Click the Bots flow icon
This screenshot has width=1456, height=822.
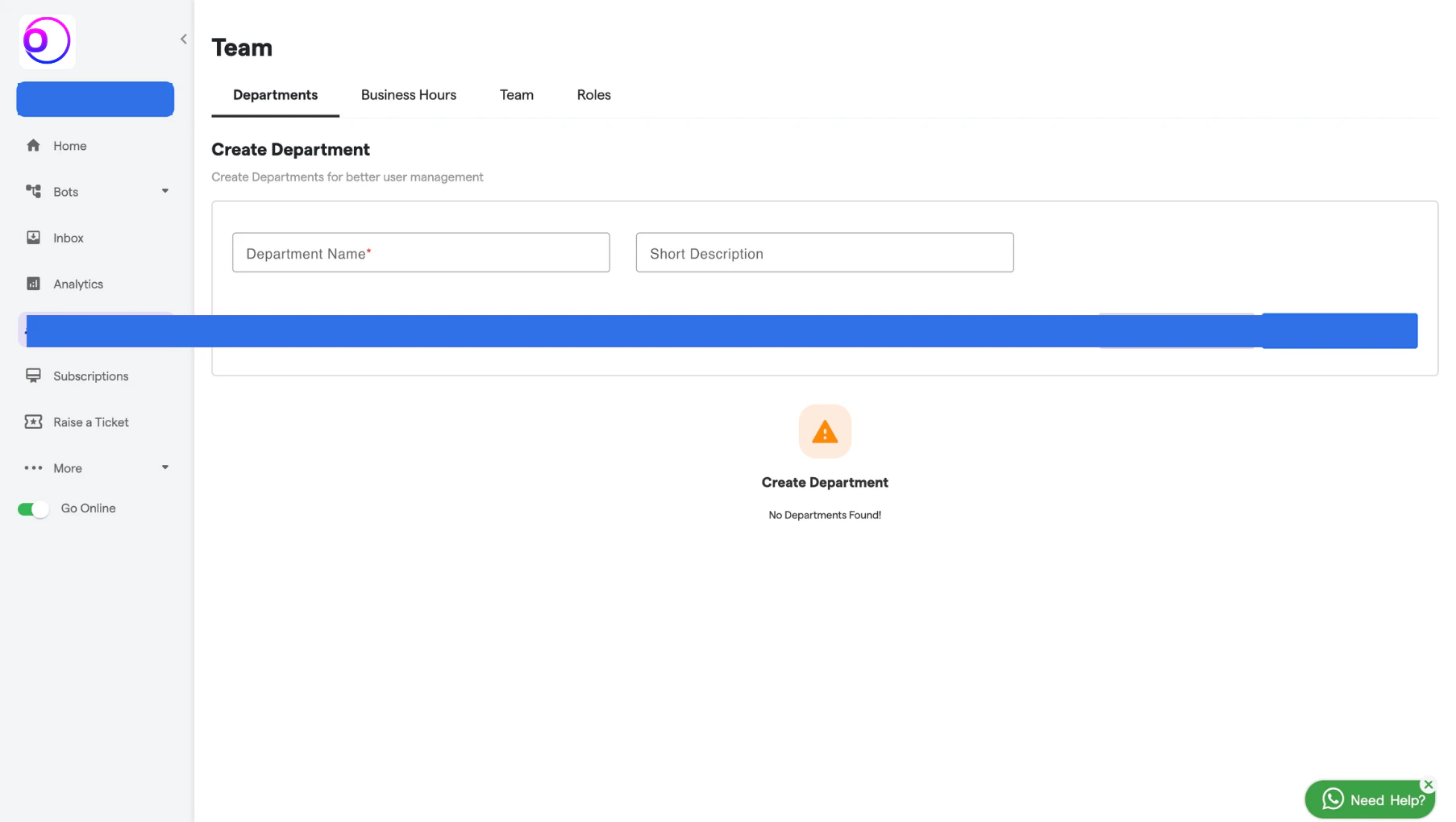point(33,192)
